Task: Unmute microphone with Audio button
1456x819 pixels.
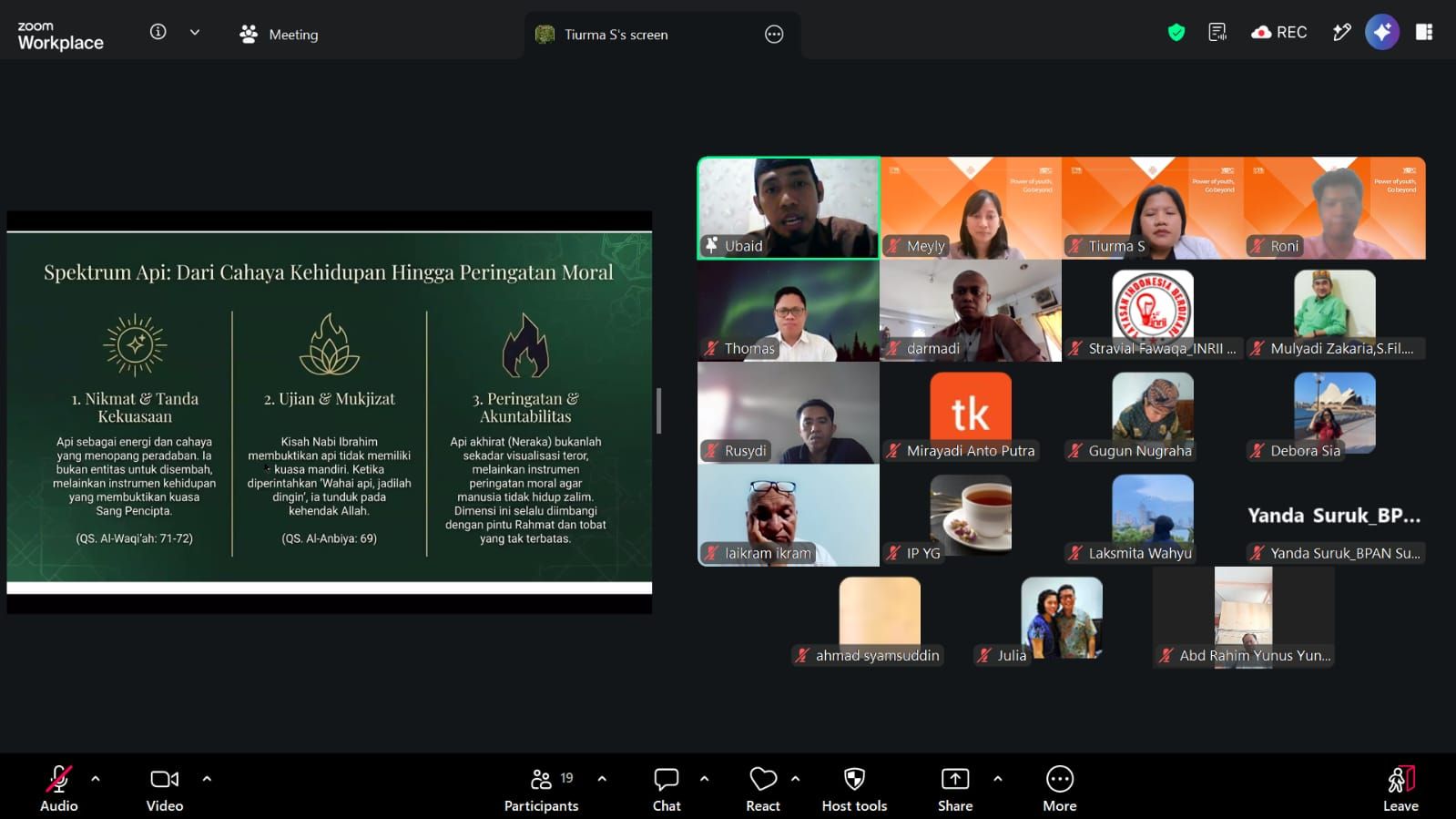Action: [x=59, y=789]
